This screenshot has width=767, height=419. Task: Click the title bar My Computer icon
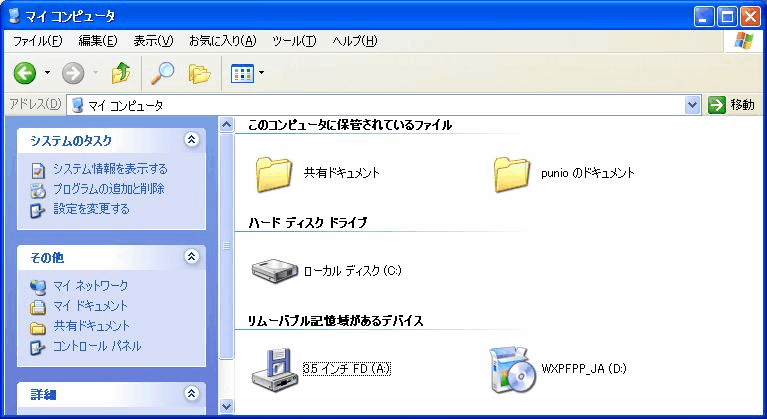15,17
